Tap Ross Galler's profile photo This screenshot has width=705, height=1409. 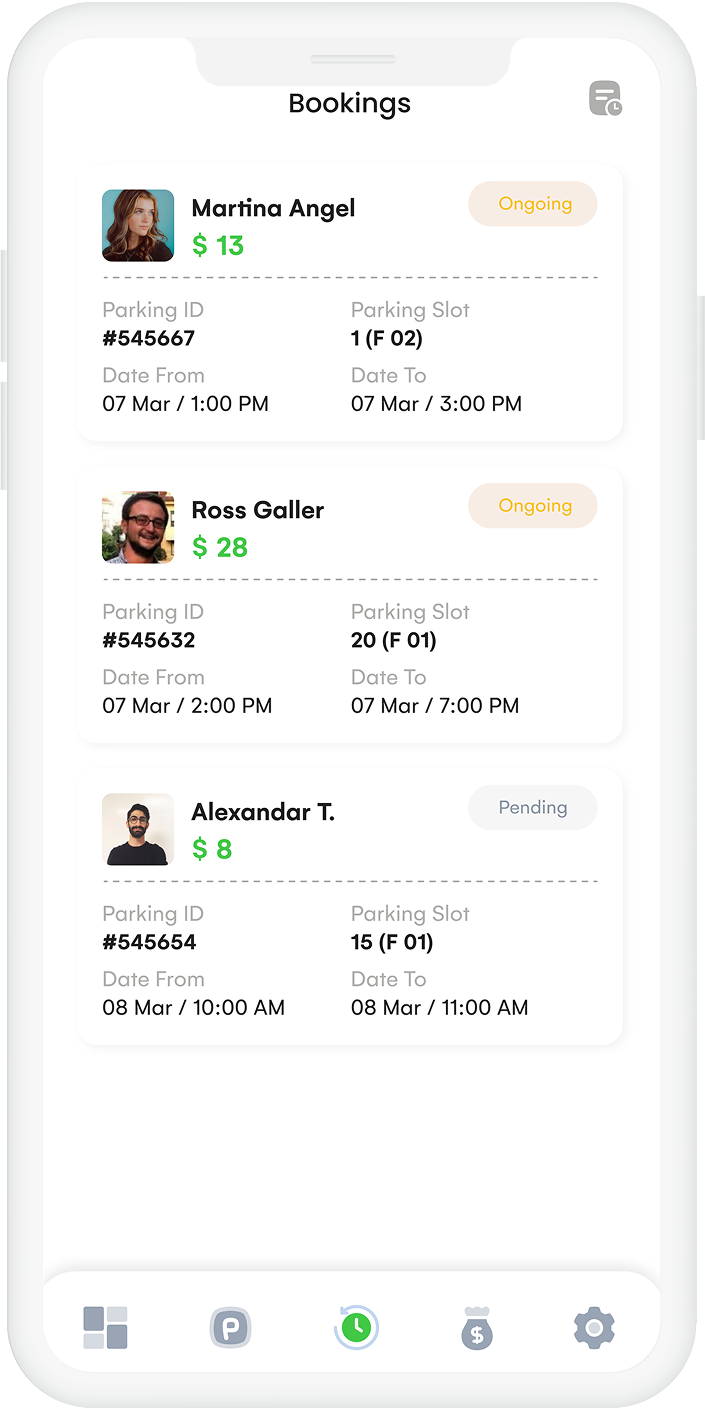[x=138, y=527]
